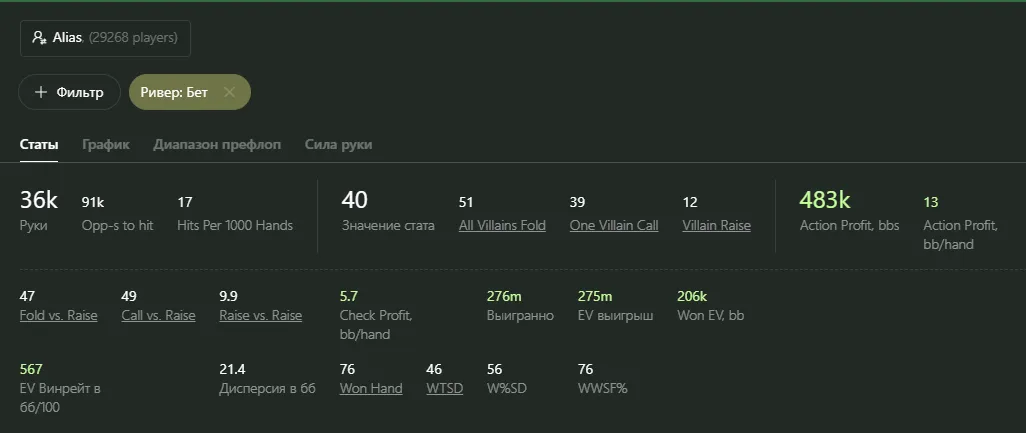Add a new filter with Фильтр button
The width and height of the screenshot is (1026, 433).
click(x=69, y=92)
